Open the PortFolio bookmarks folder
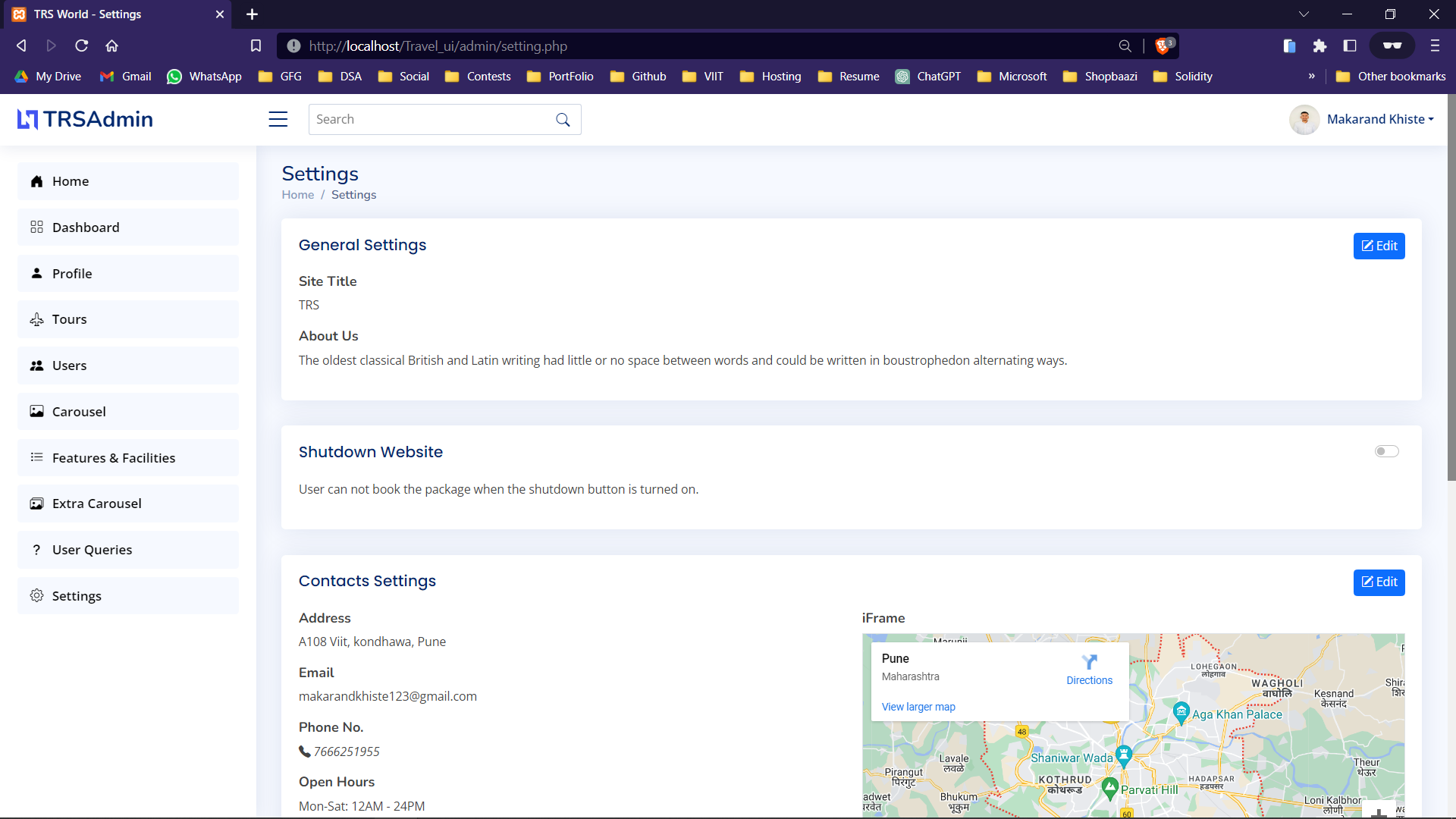1456x819 pixels. tap(560, 77)
